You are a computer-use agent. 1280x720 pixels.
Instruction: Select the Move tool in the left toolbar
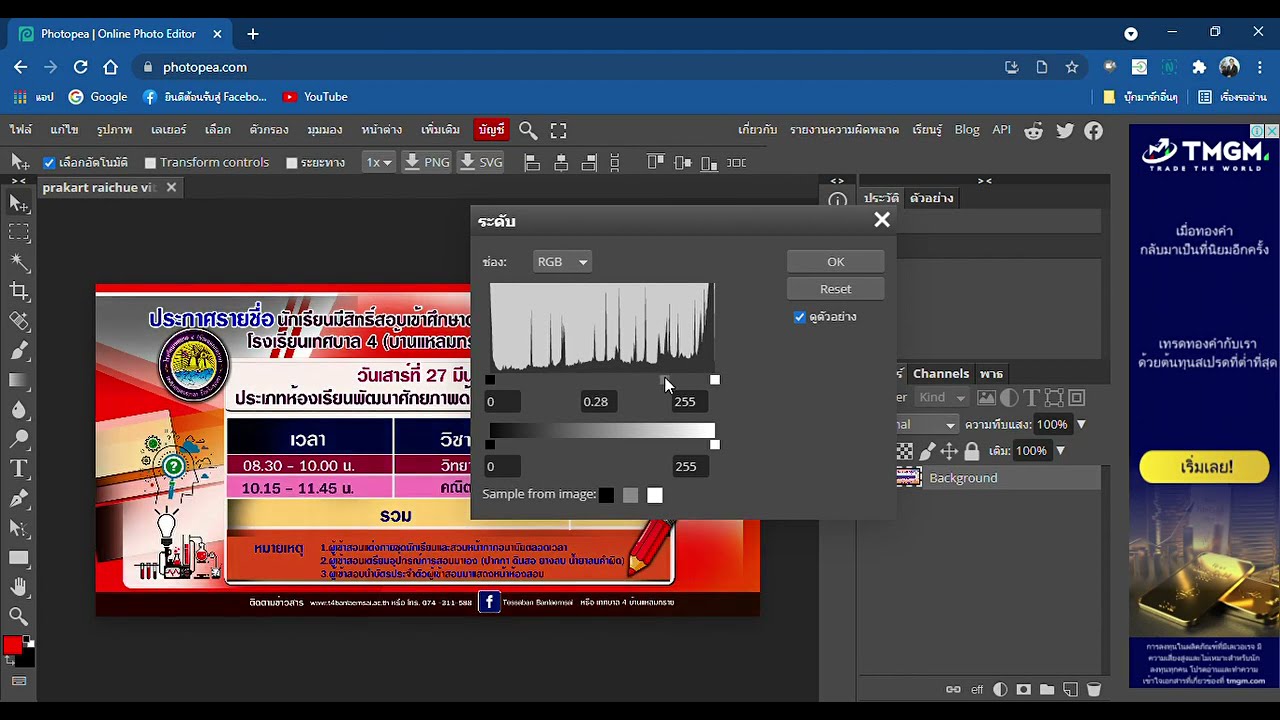coord(19,204)
